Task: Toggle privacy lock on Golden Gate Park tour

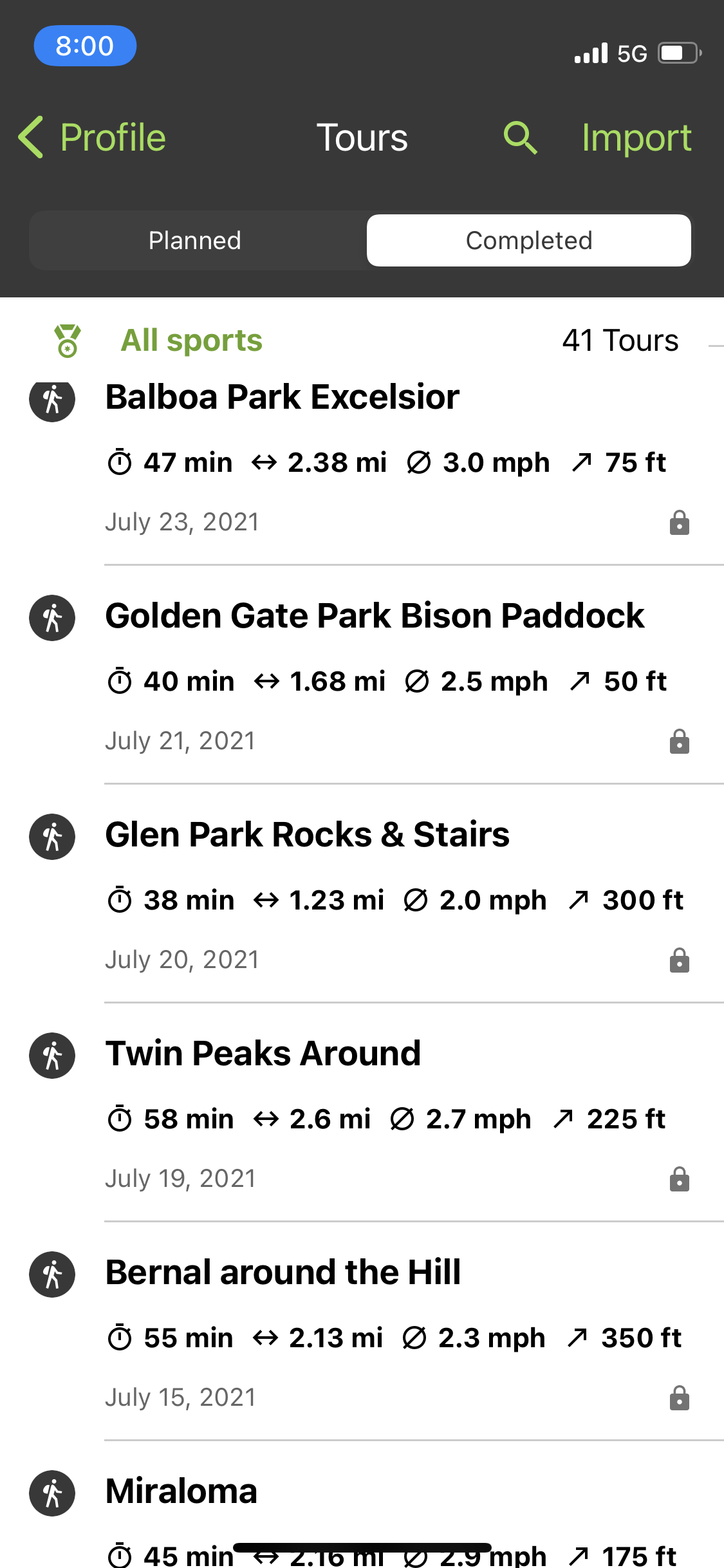Action: click(x=679, y=742)
